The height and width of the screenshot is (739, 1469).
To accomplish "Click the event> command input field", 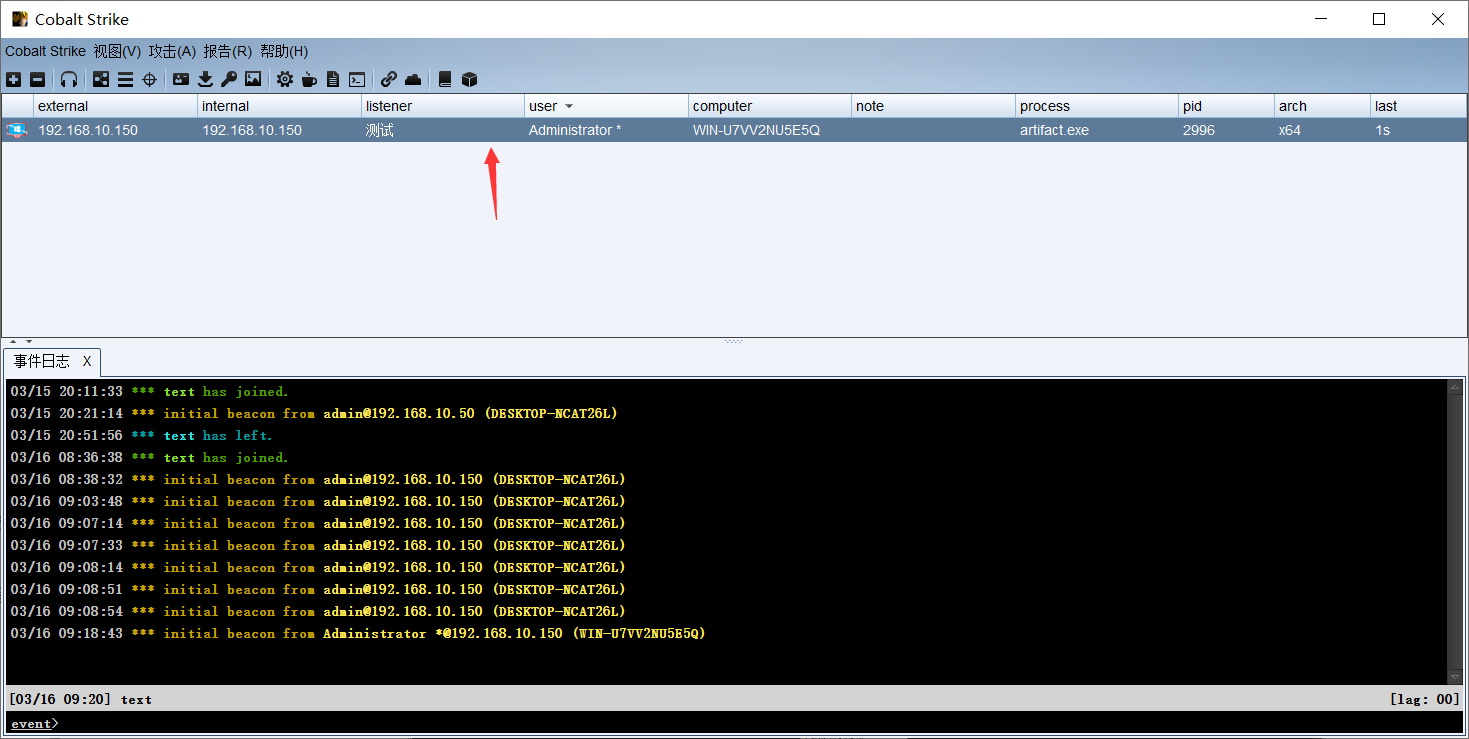I will 760,723.
